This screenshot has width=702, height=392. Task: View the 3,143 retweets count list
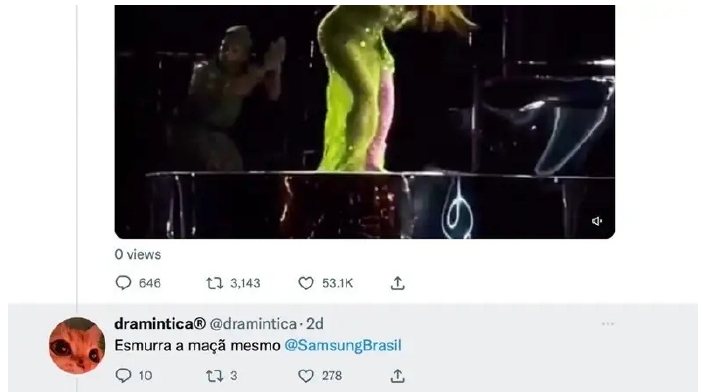(x=245, y=283)
